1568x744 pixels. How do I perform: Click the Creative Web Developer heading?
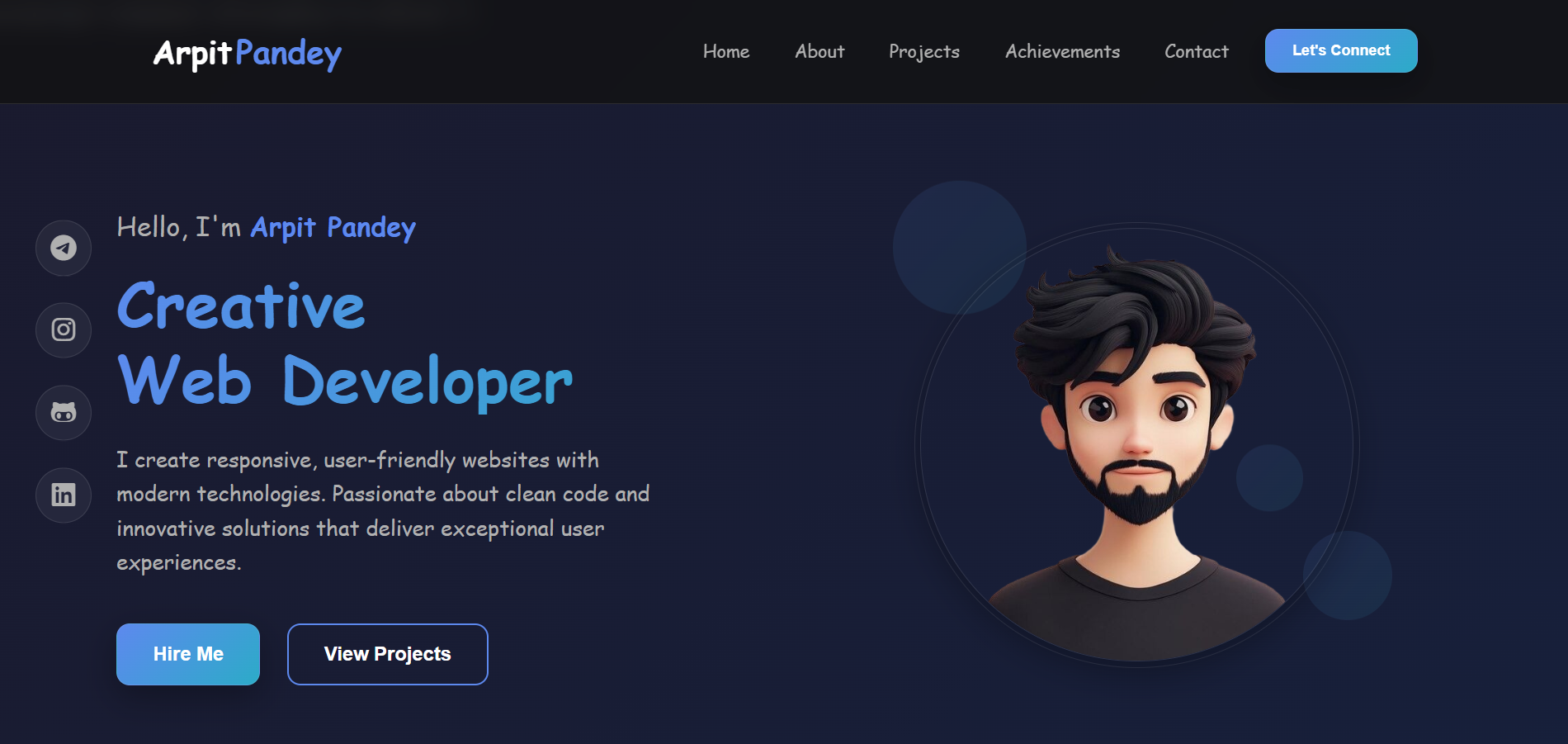[x=343, y=343]
